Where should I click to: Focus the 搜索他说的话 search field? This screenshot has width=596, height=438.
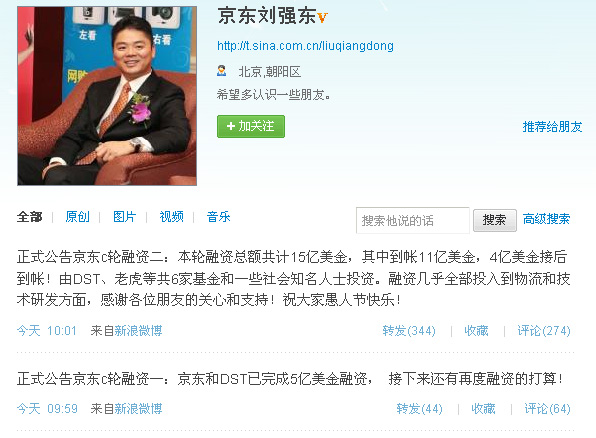click(413, 220)
